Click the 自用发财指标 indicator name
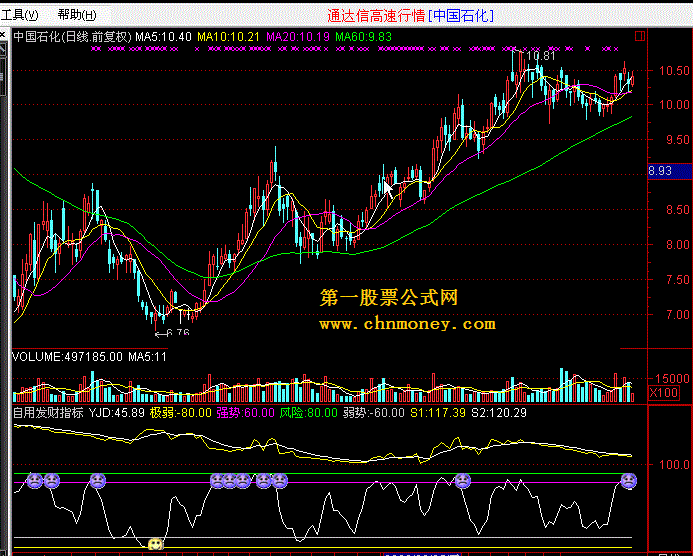693x556 pixels. [x=48, y=413]
